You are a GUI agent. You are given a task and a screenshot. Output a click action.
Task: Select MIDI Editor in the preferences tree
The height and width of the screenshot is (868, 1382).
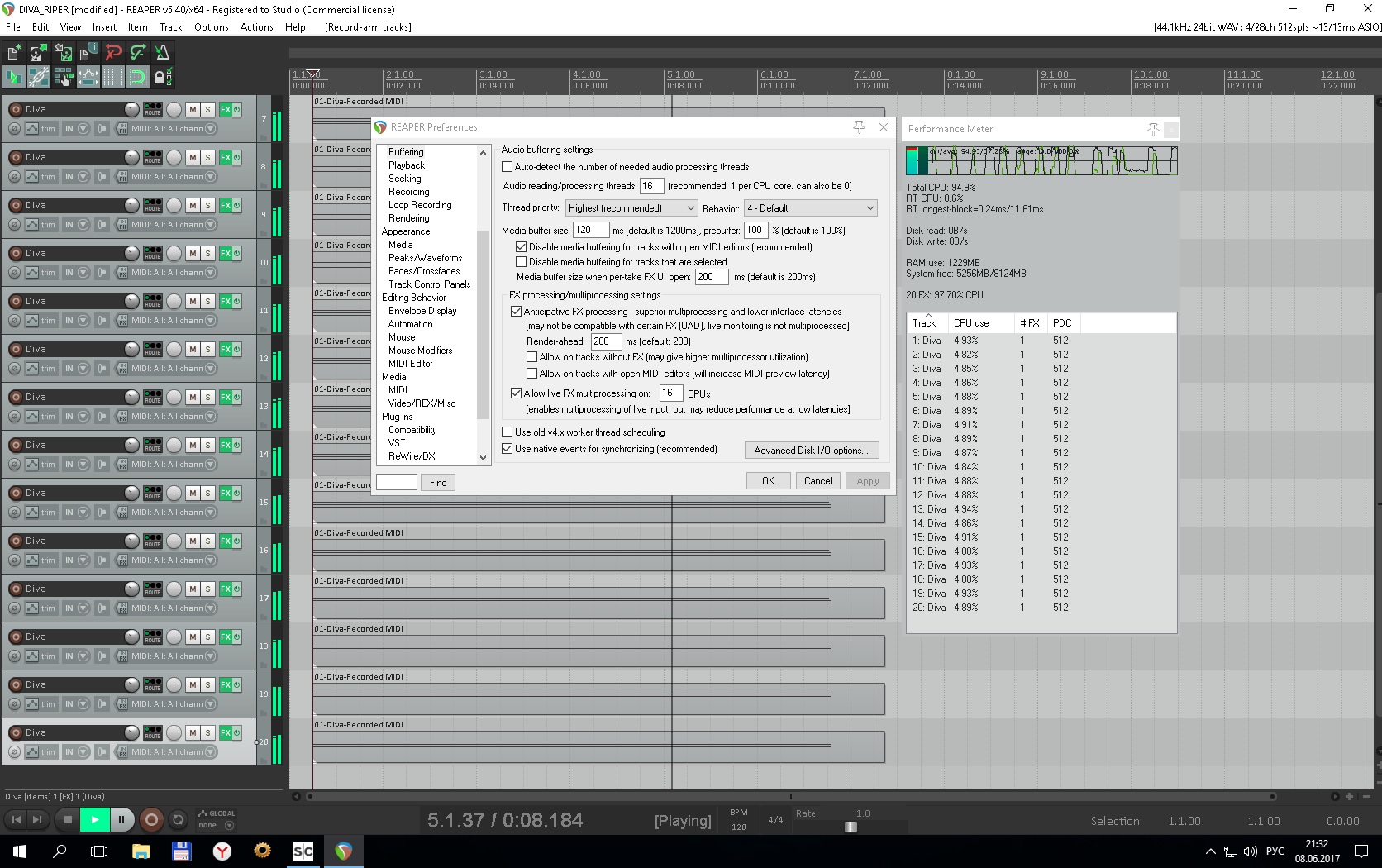tap(410, 364)
